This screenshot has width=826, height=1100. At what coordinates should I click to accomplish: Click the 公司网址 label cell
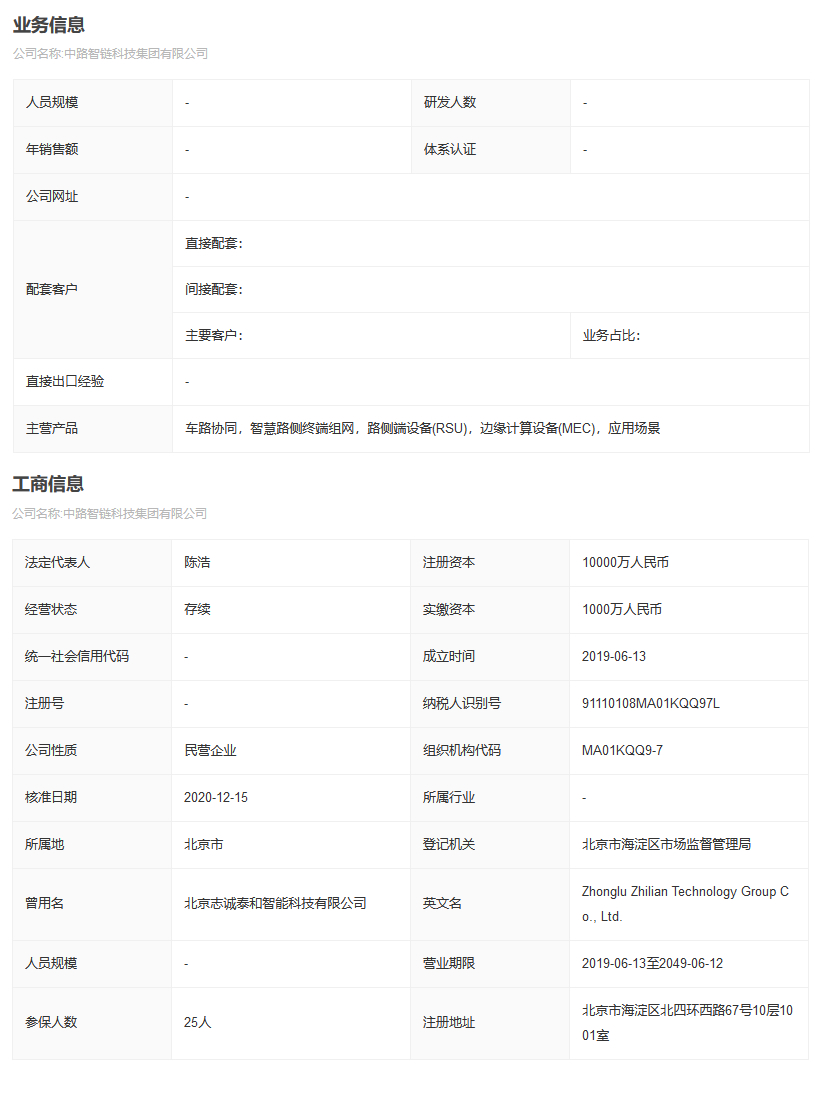(x=93, y=196)
